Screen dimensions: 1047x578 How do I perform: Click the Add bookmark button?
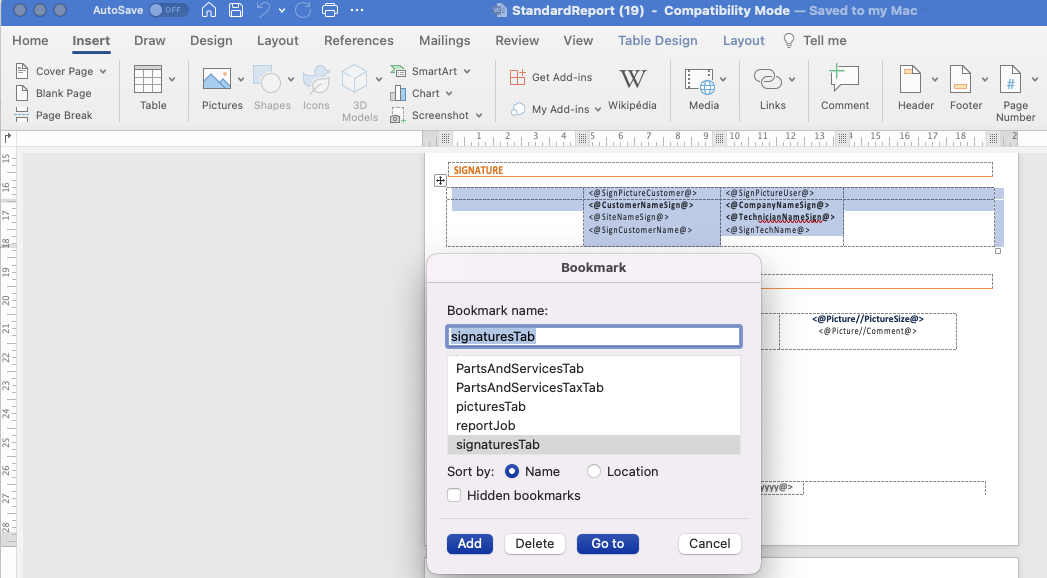(469, 544)
